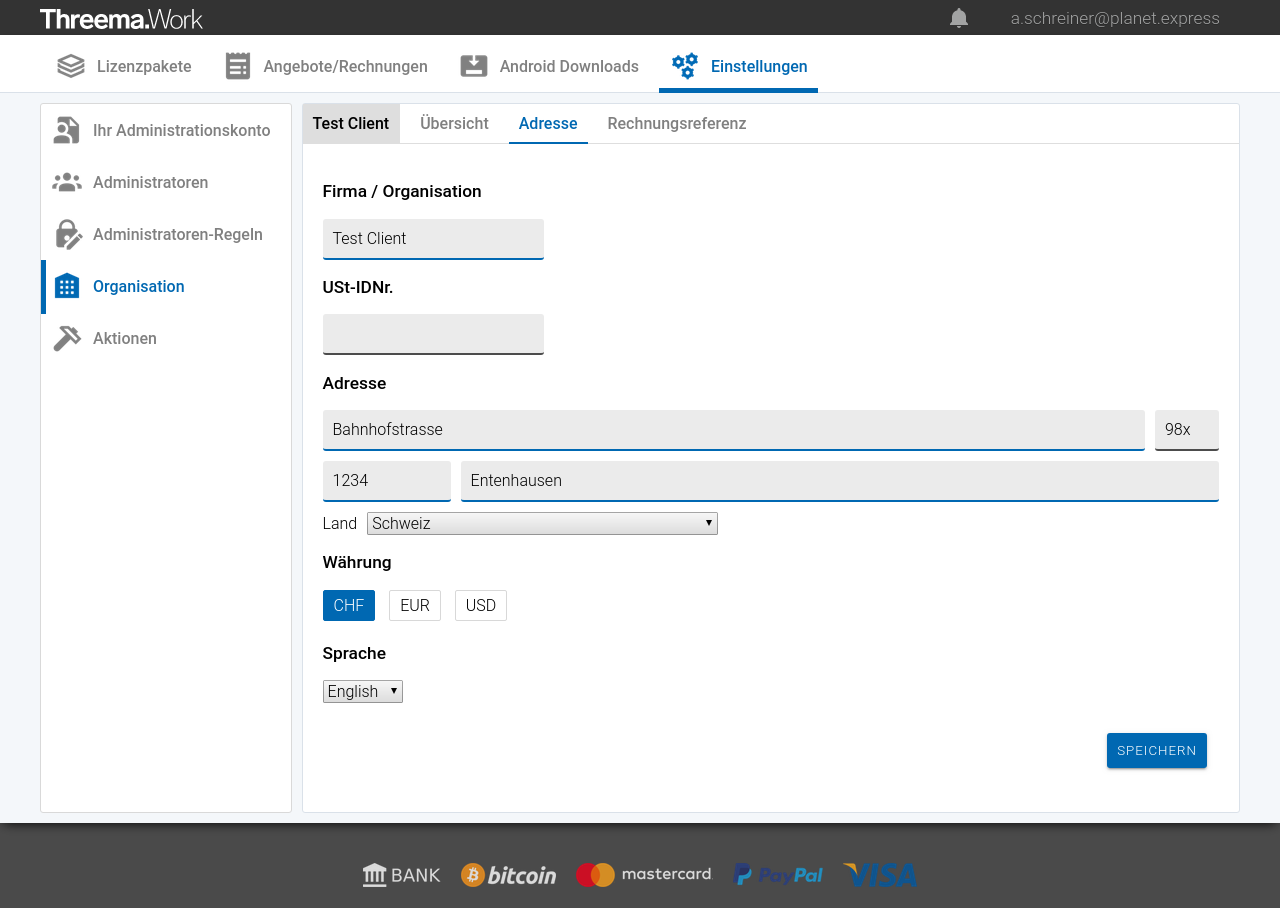Select the Test Client tab

point(351,123)
